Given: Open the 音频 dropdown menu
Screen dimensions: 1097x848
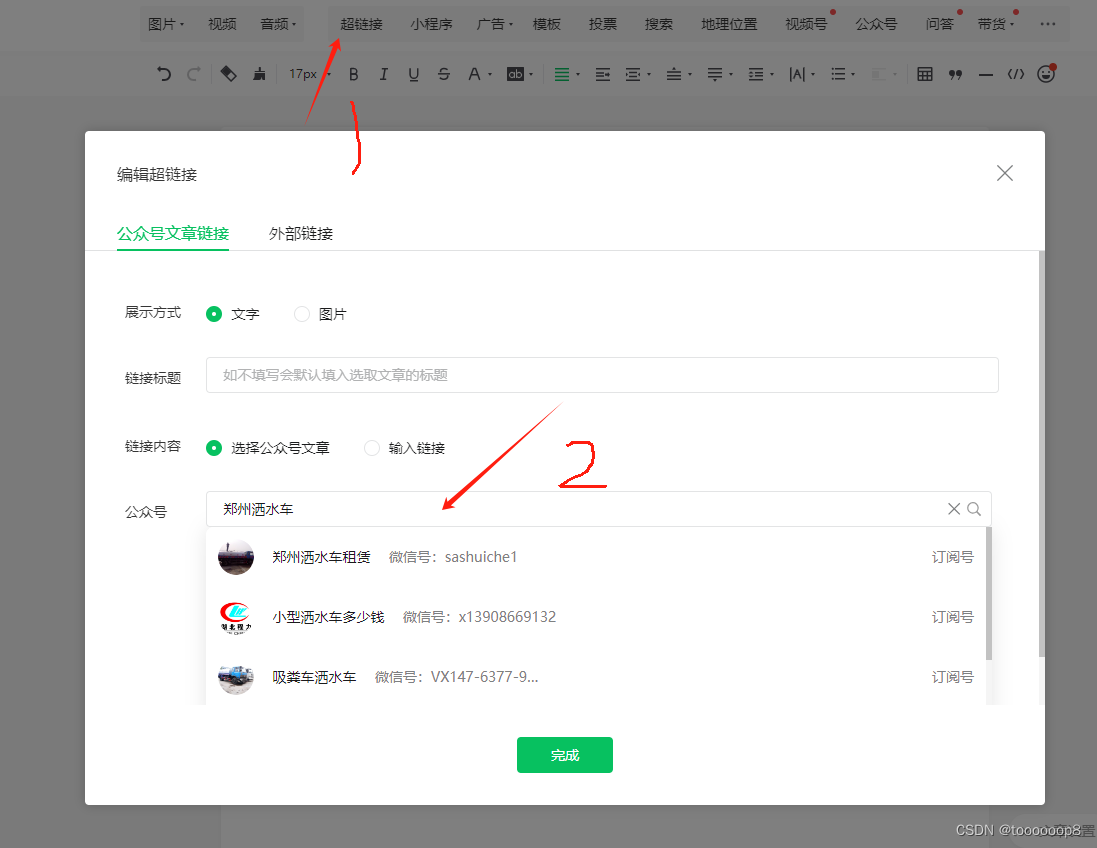Looking at the screenshot, I should click(x=278, y=24).
